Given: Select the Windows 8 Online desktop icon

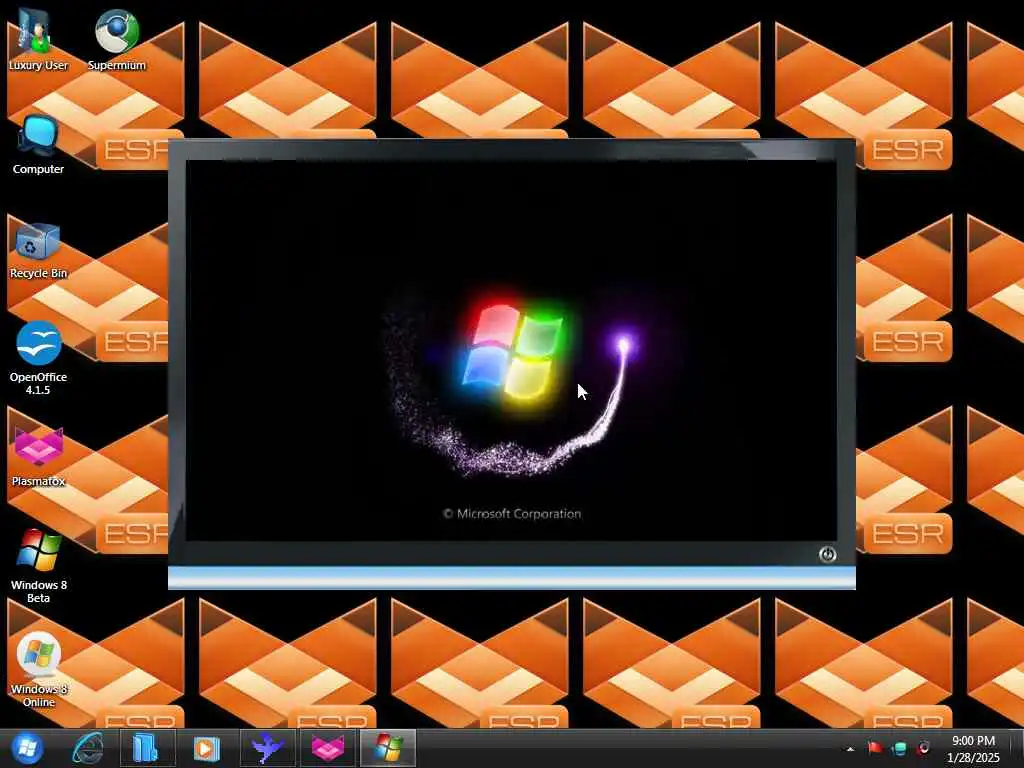Looking at the screenshot, I should click(x=38, y=669).
